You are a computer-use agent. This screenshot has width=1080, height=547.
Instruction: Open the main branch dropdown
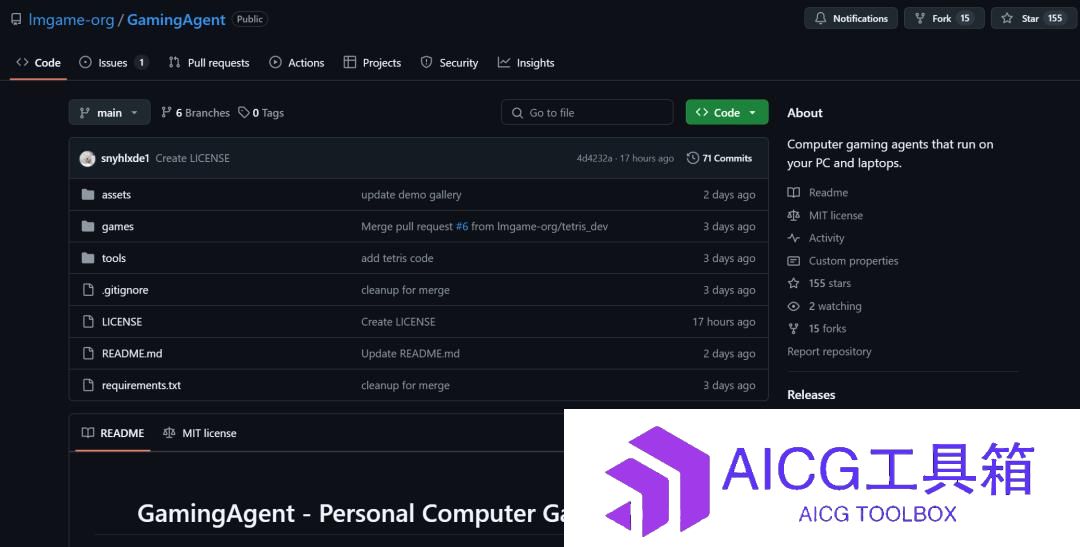pyautogui.click(x=110, y=112)
